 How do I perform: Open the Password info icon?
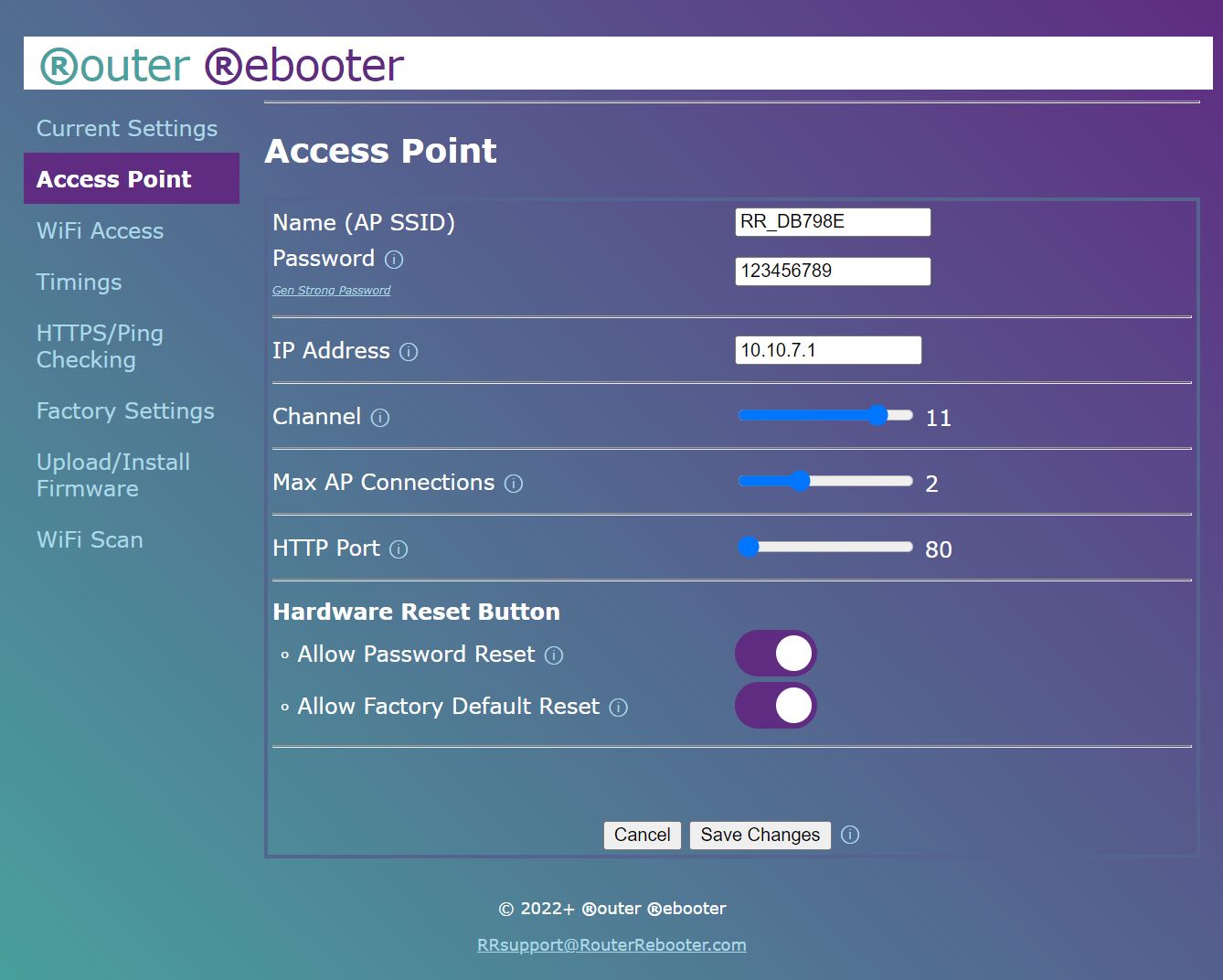pyautogui.click(x=394, y=260)
